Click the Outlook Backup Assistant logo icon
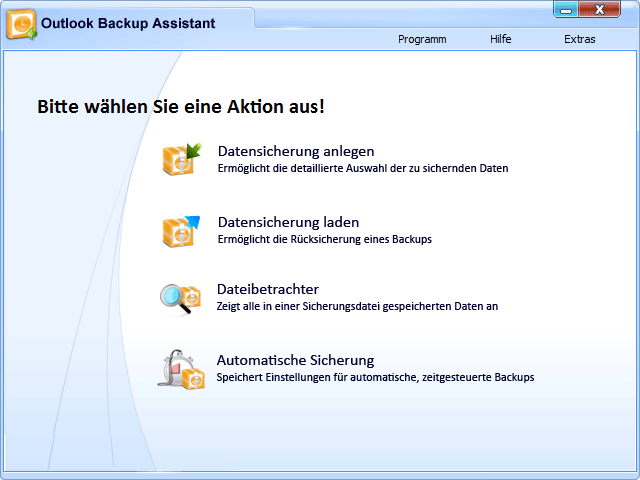Screen dimensions: 640x480 pos(22,24)
